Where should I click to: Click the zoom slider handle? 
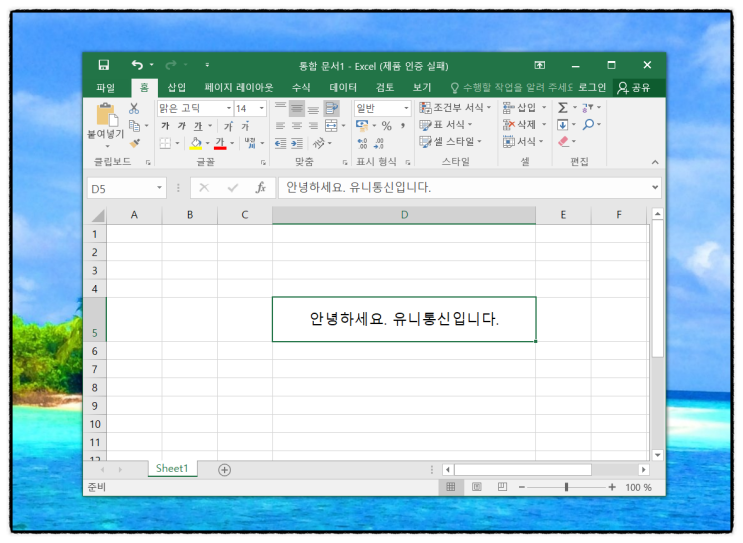566,487
